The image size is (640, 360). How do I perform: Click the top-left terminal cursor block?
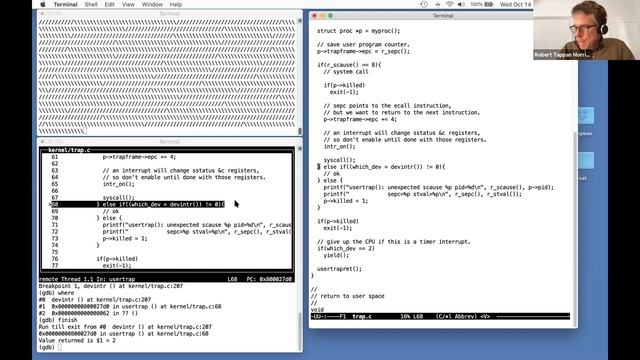85,131
